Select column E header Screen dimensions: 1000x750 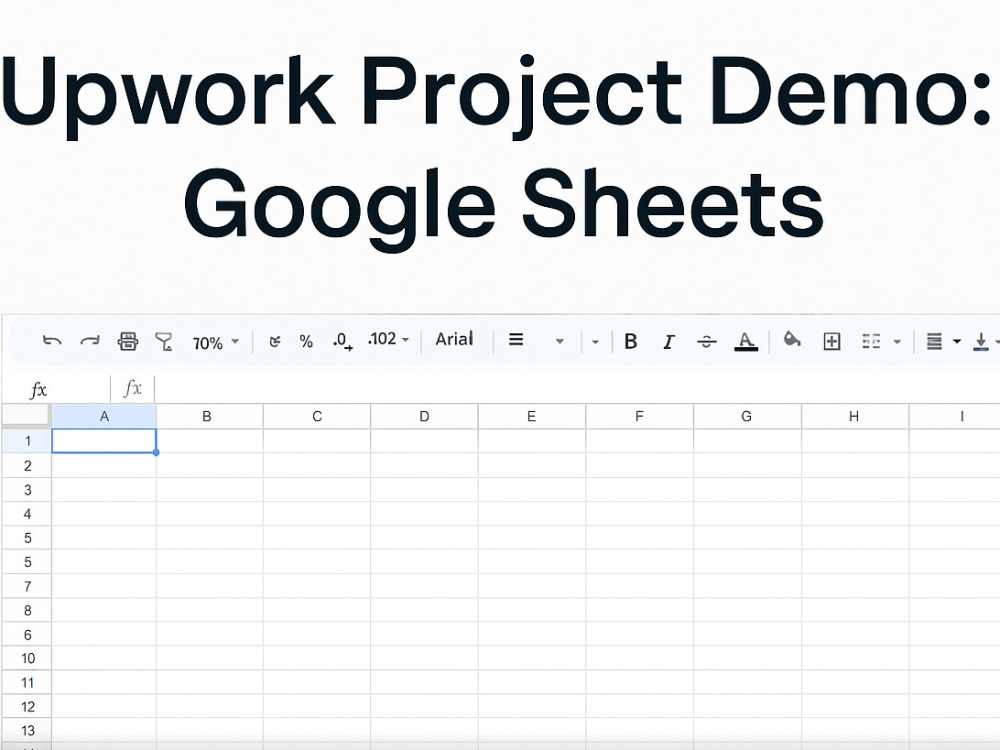531,416
